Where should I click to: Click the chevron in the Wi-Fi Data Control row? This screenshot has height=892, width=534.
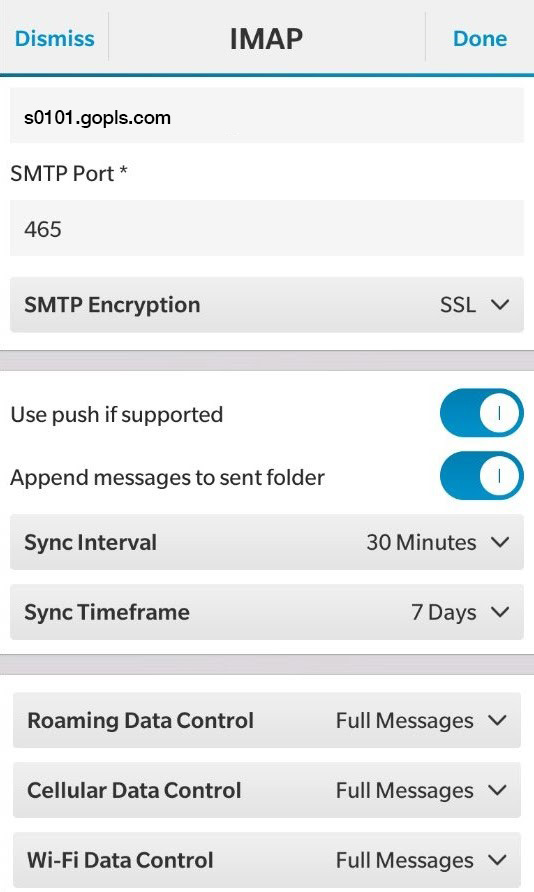497,860
